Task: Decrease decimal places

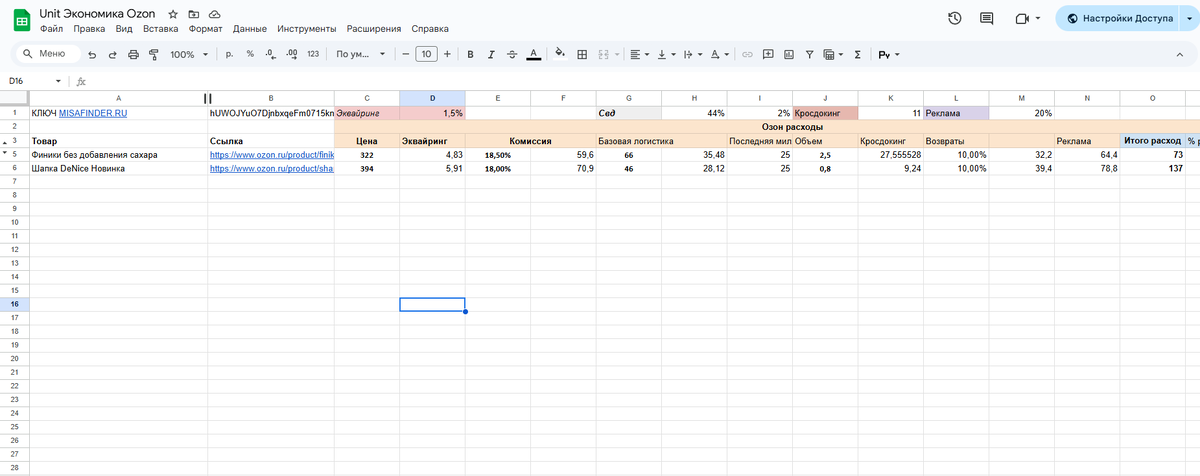Action: 270,54
